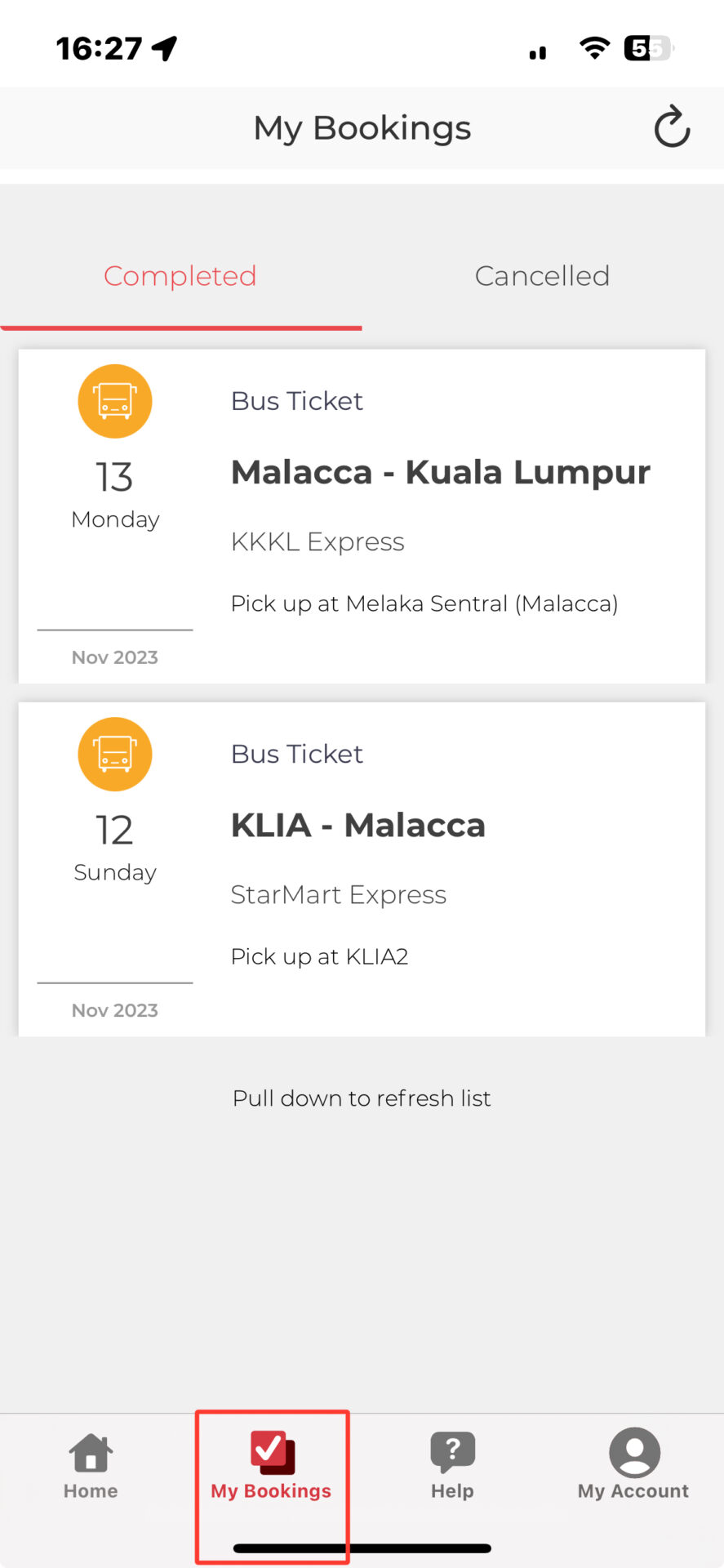Viewport: 724px width, 1568px height.
Task: Tap Pick up at Melaka Sentral text
Action: (424, 604)
